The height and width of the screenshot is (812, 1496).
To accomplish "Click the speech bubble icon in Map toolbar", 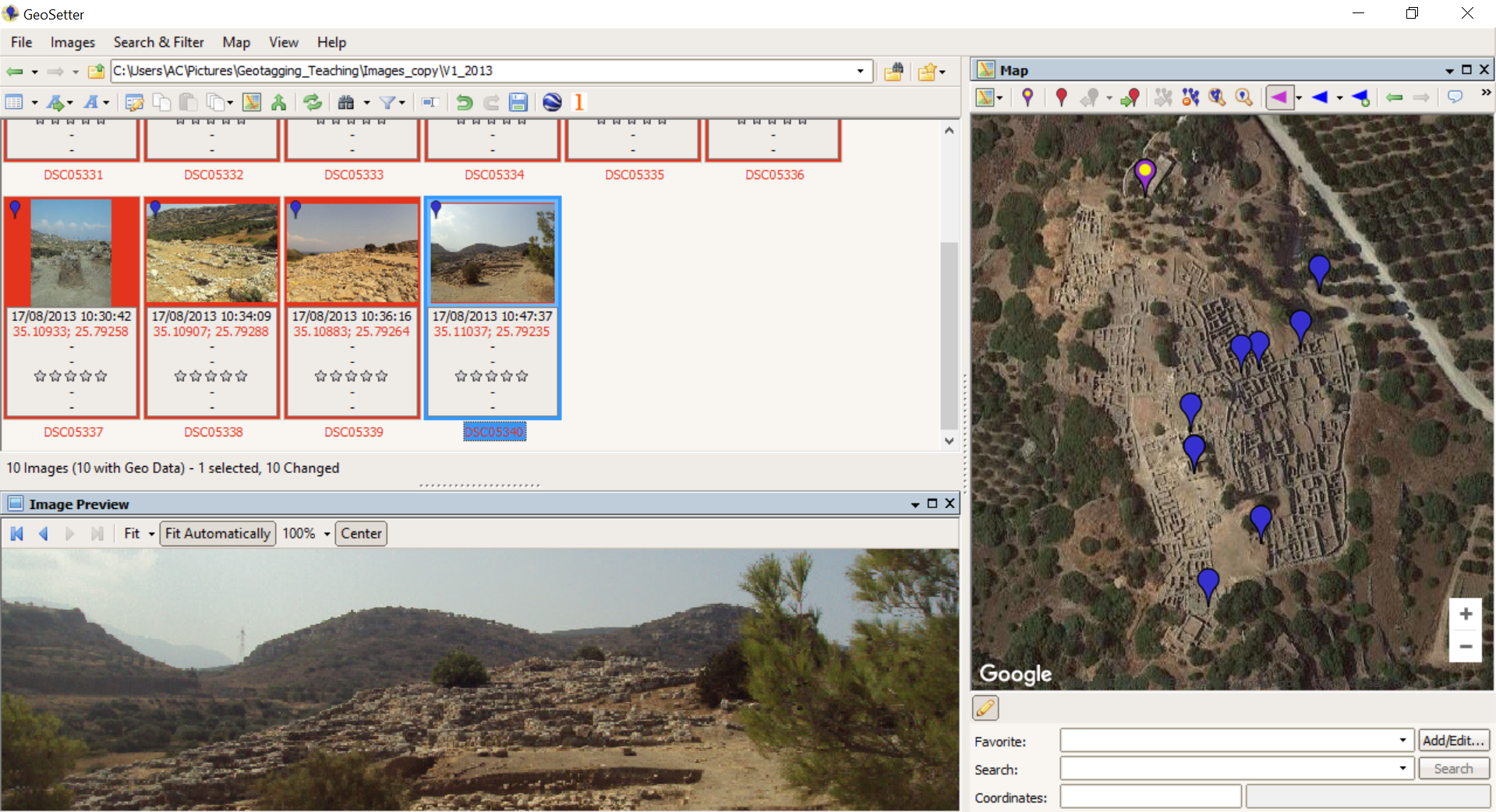I will tap(1455, 97).
